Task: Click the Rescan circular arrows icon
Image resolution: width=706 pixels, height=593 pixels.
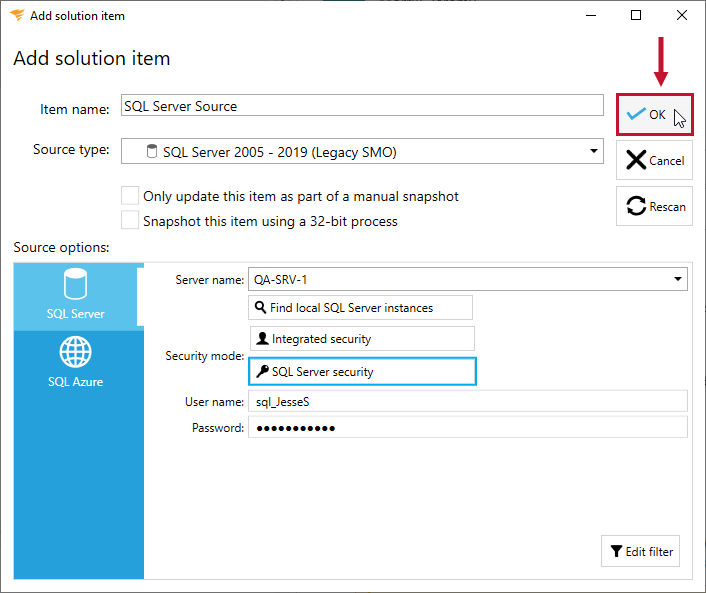Action: point(636,206)
